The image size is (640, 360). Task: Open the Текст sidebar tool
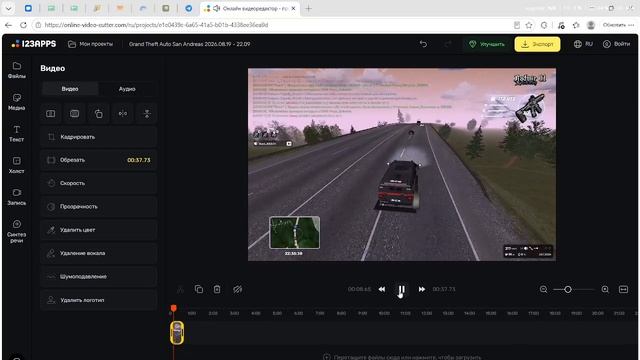17,133
